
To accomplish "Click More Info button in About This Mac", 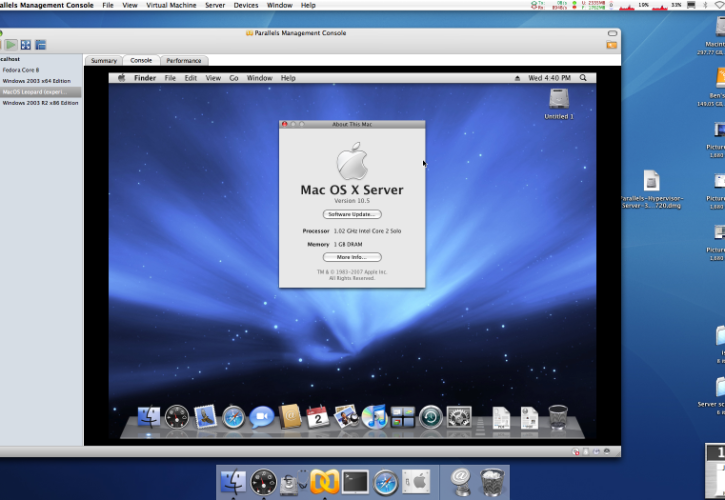I will point(352,257).
